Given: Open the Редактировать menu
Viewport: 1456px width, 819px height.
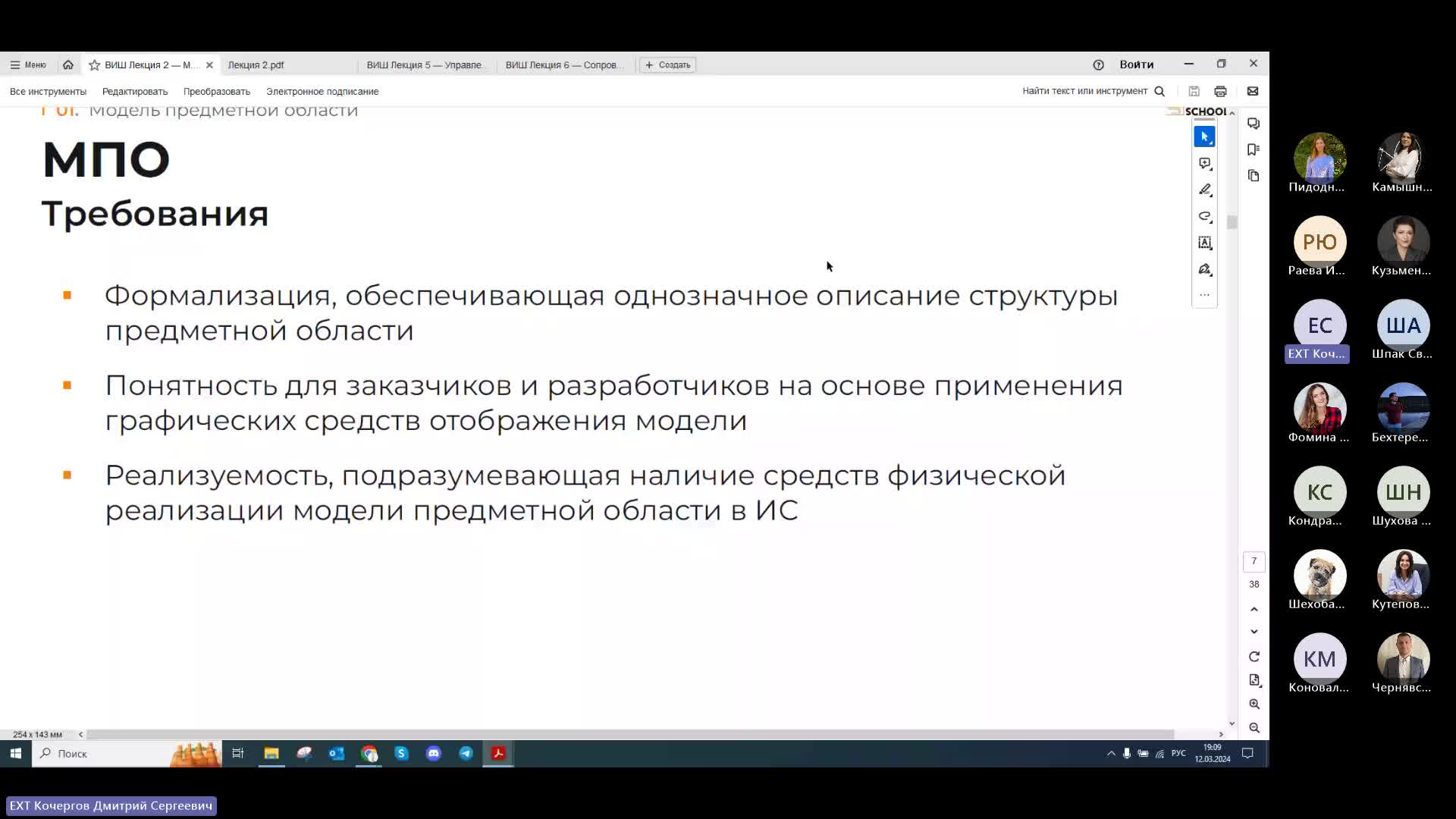Looking at the screenshot, I should pyautogui.click(x=135, y=91).
